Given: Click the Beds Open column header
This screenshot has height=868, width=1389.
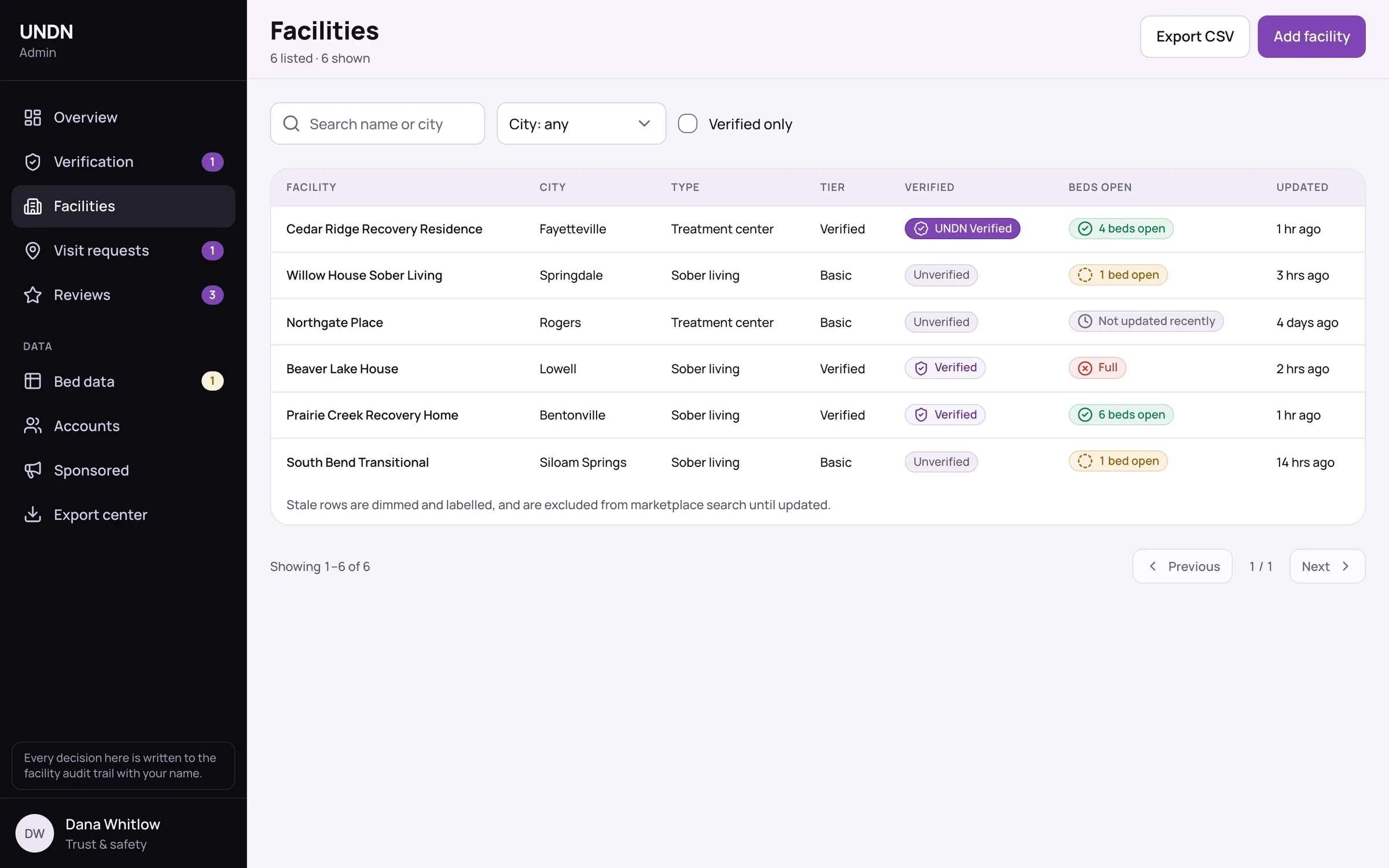Looking at the screenshot, I should pyautogui.click(x=1100, y=187).
